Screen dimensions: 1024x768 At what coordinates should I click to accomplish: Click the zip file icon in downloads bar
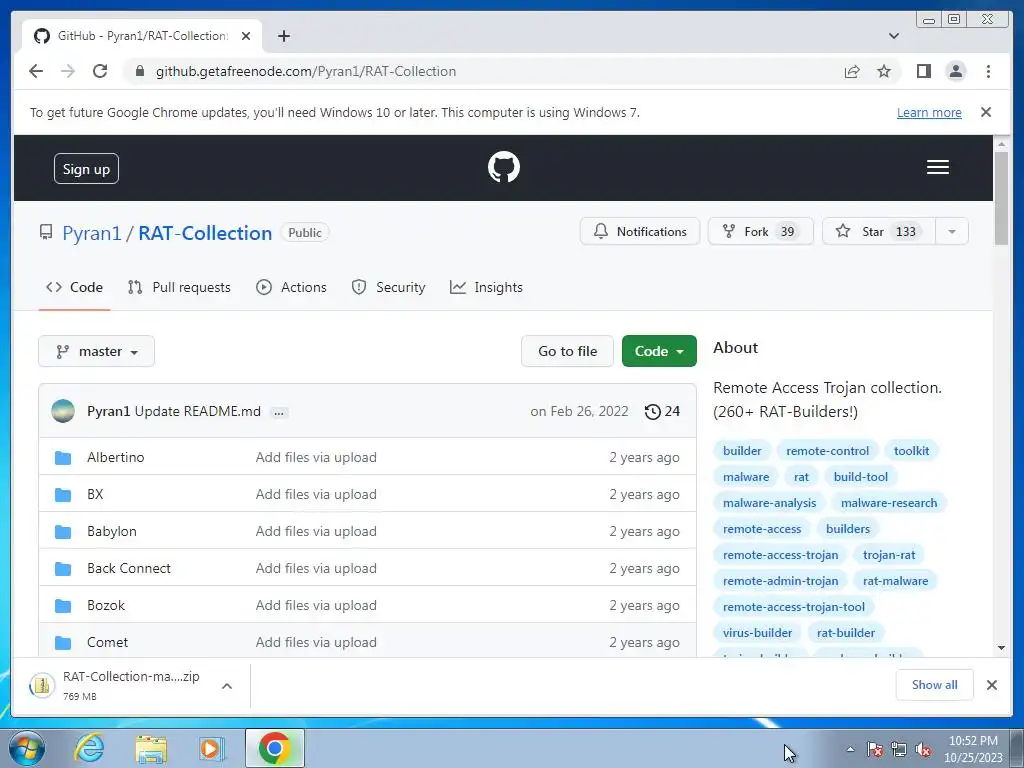pos(42,685)
